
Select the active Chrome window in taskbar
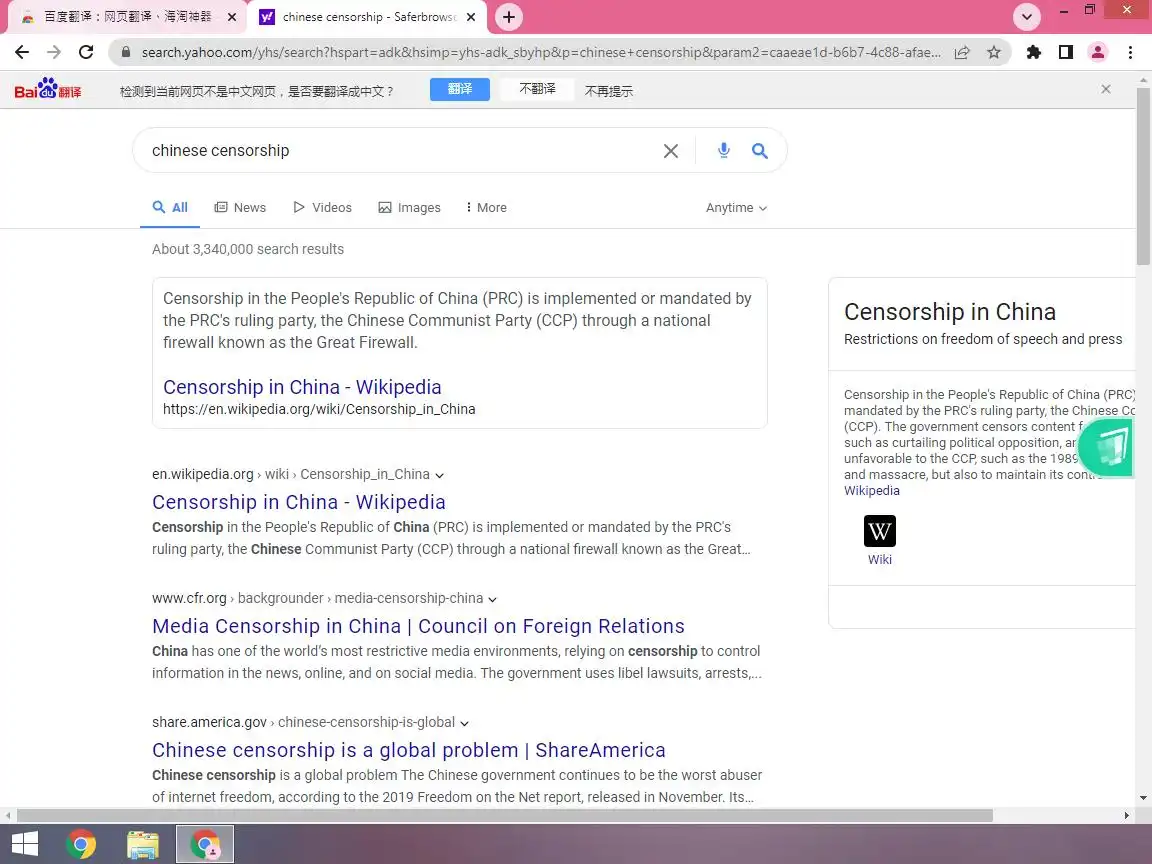[205, 844]
